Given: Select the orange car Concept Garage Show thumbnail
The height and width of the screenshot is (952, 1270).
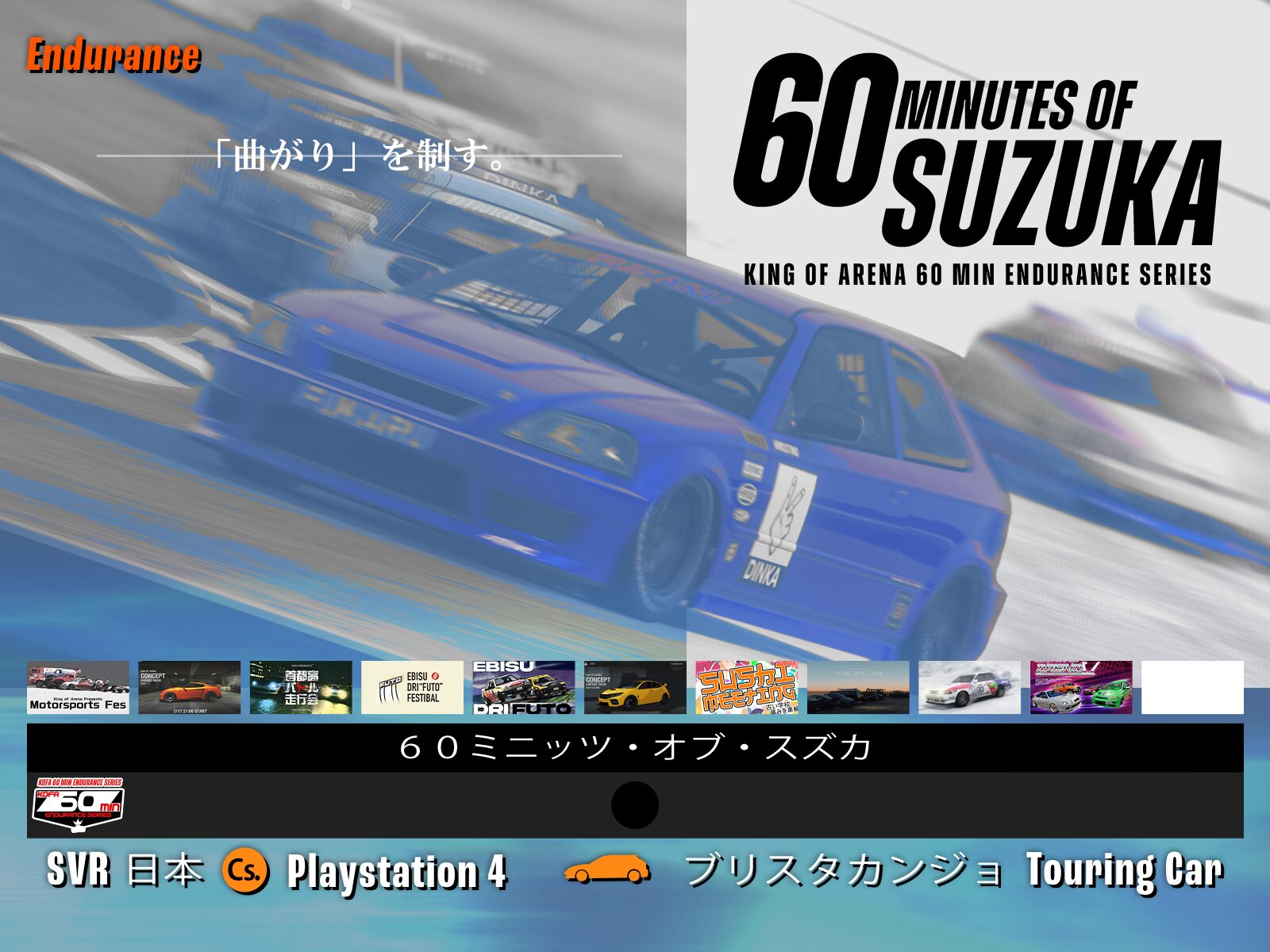Looking at the screenshot, I should point(189,687).
